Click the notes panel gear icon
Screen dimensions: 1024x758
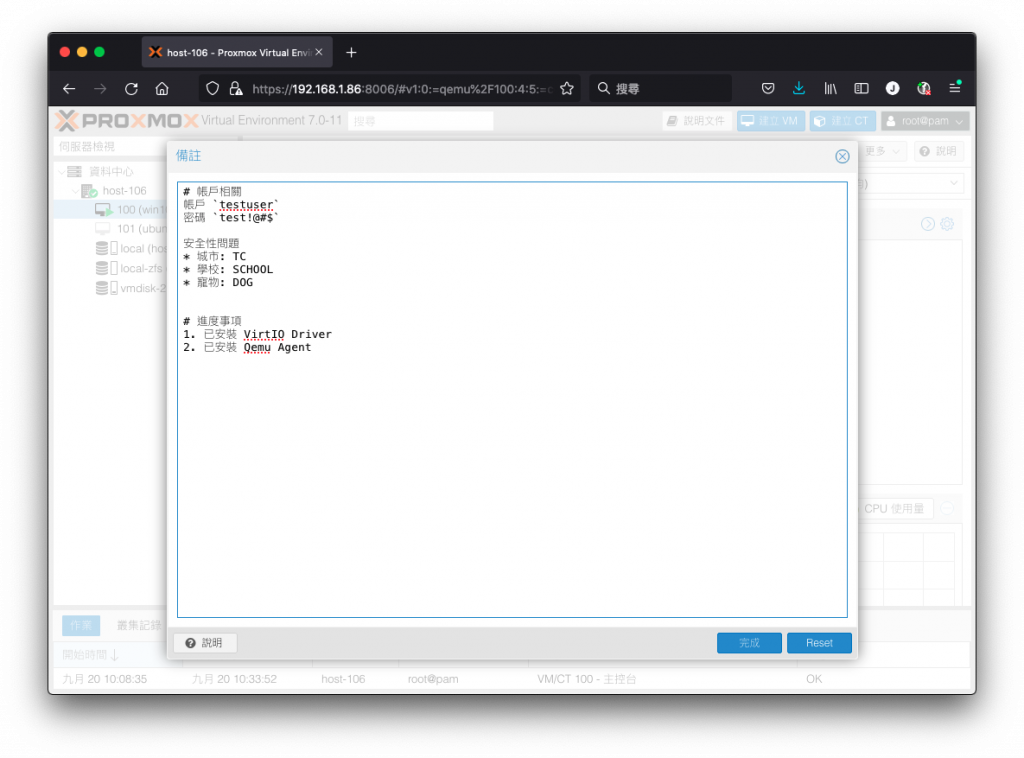946,224
